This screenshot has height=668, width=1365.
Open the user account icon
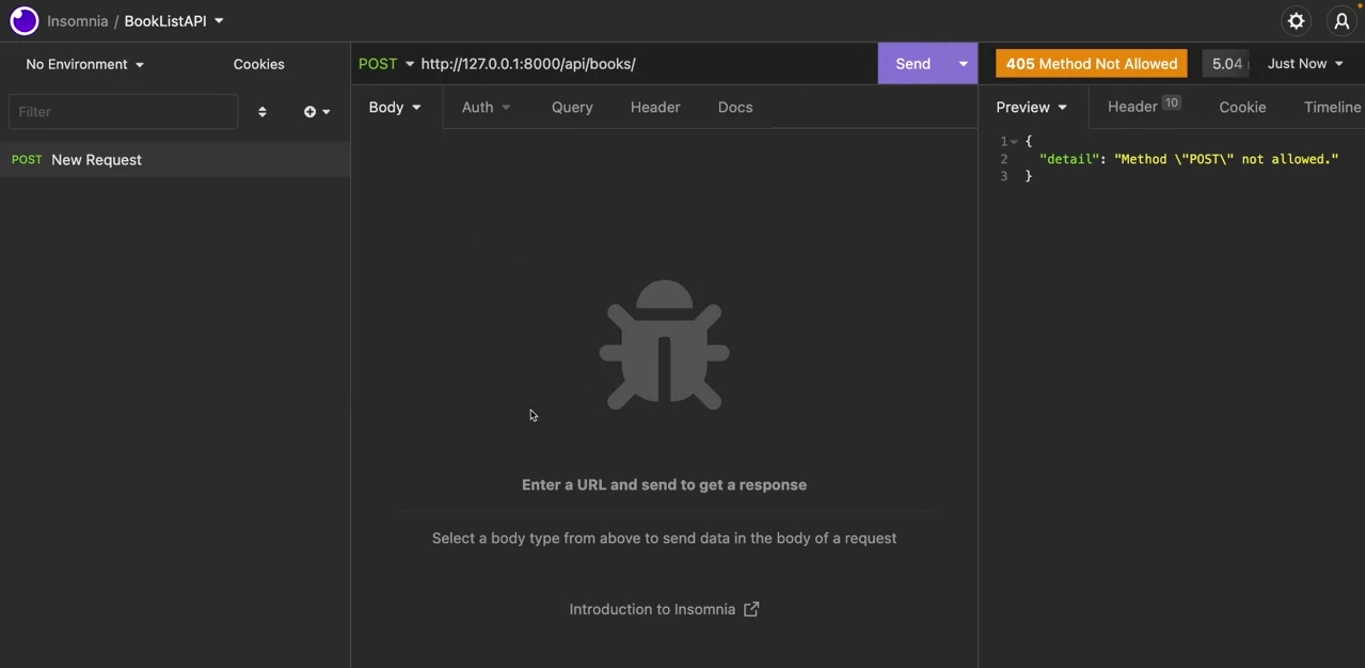point(1341,21)
